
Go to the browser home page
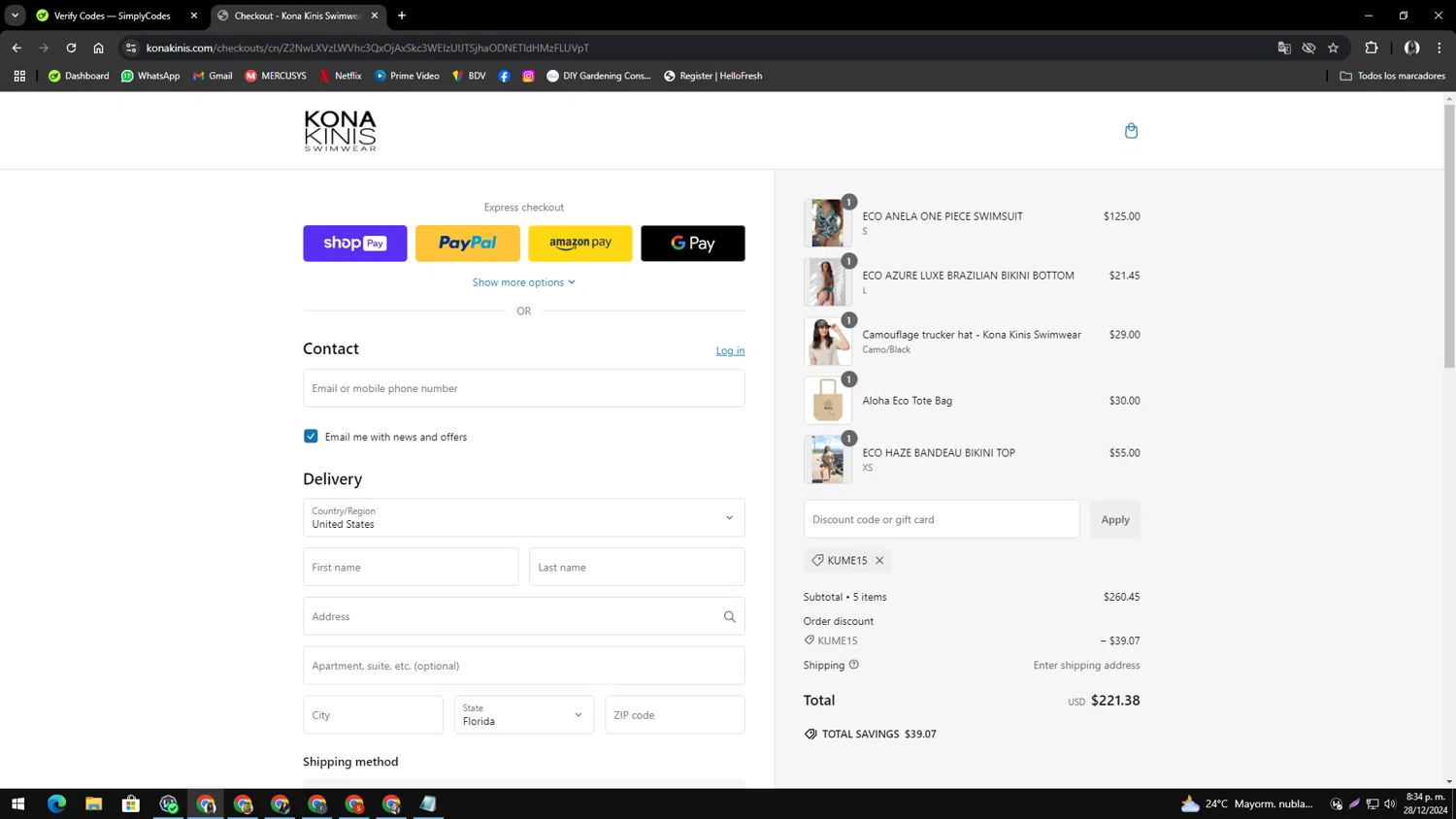pos(98,48)
